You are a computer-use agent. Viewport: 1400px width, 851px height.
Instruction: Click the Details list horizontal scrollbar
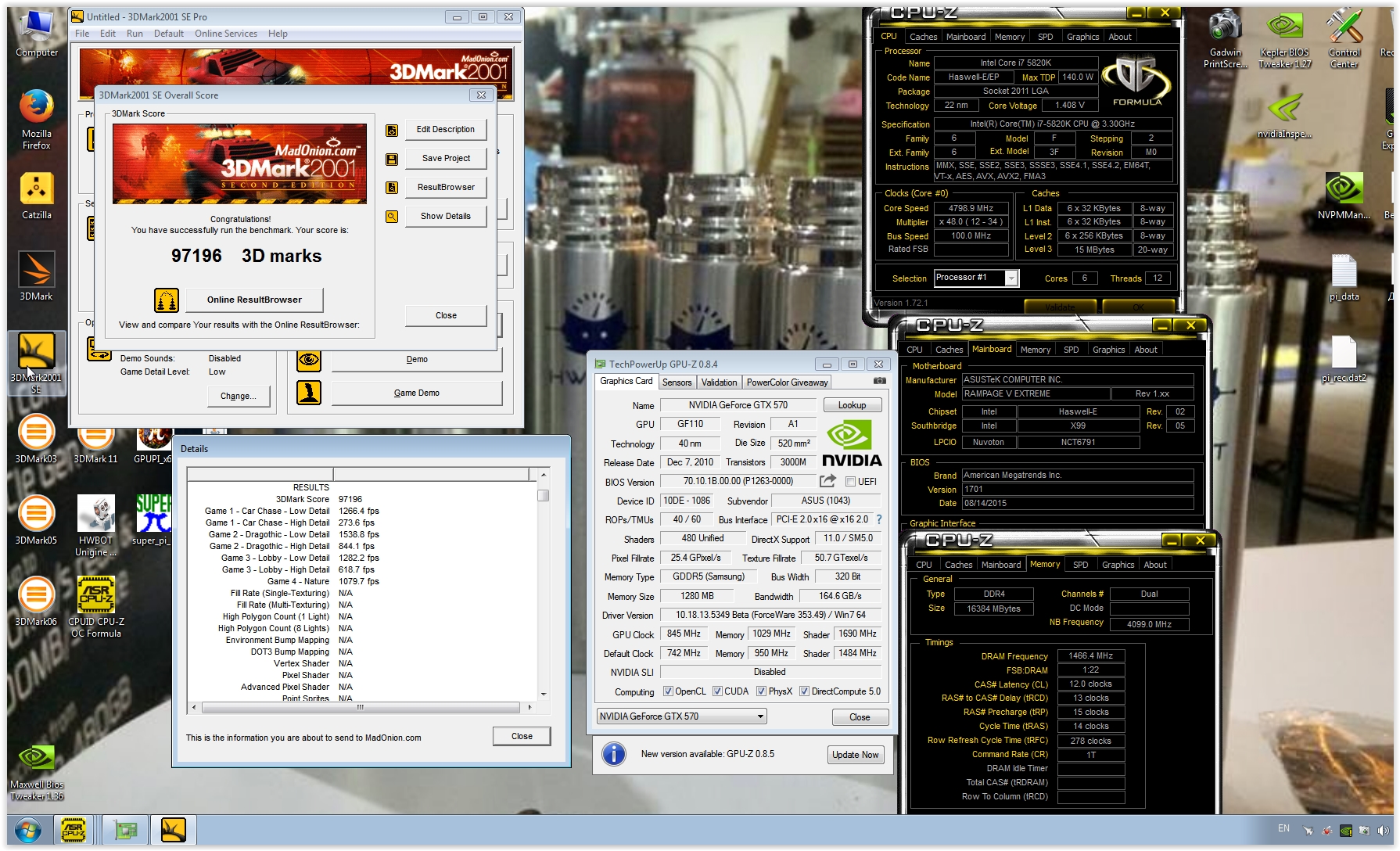(361, 707)
